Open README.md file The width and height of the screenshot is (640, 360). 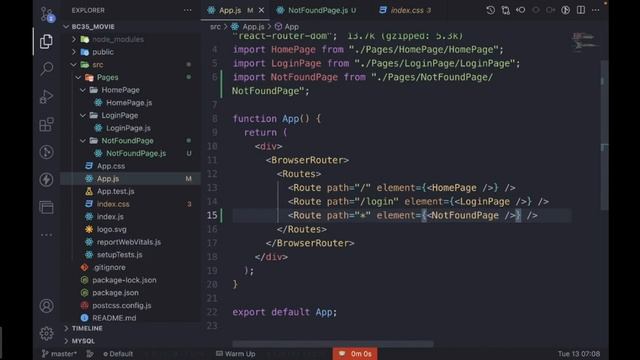click(x=114, y=318)
